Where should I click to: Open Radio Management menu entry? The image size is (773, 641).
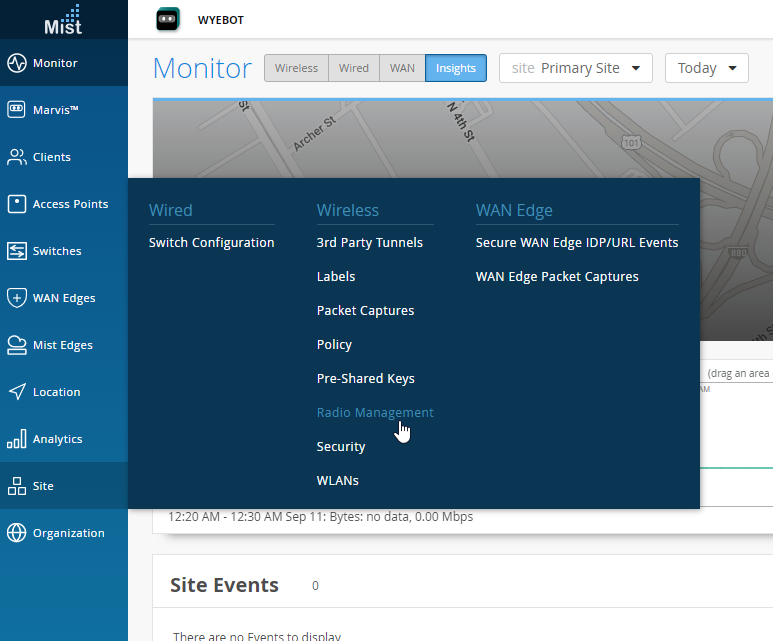(375, 413)
